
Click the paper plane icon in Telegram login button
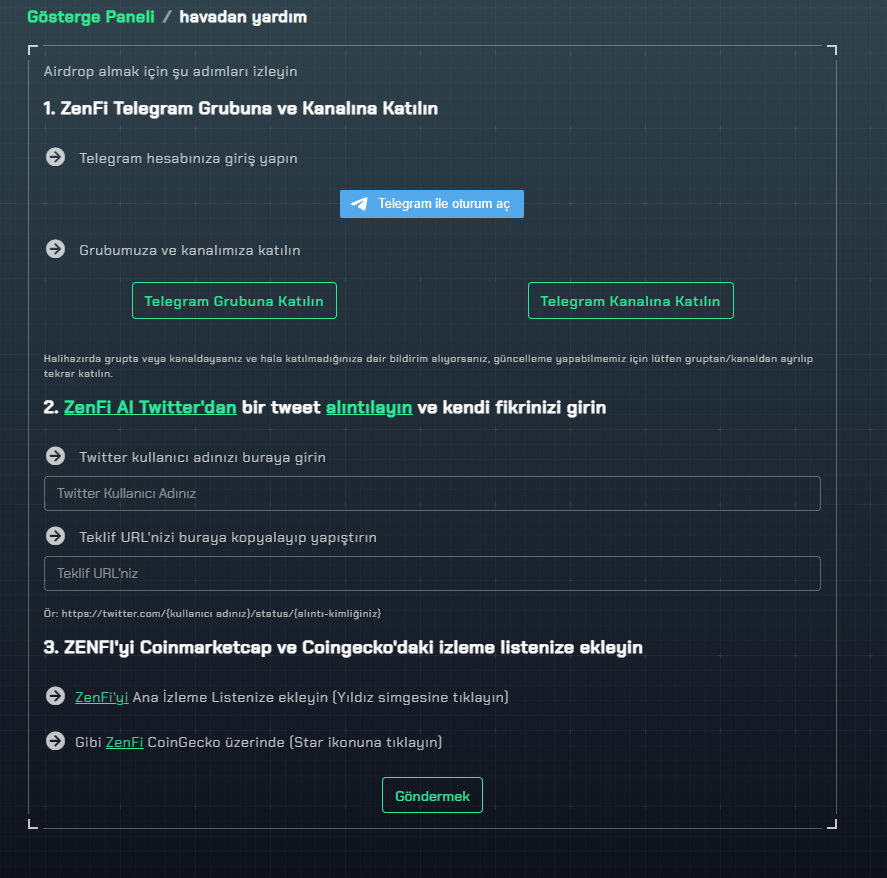coord(359,204)
